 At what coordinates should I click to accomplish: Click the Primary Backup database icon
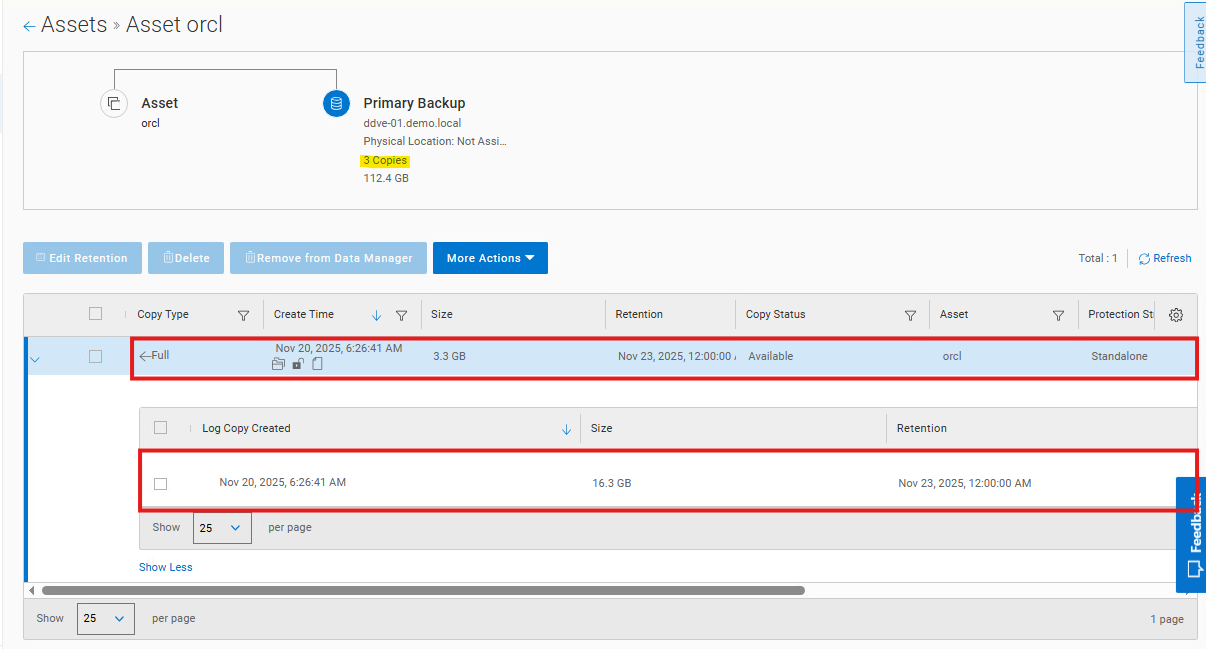click(x=336, y=103)
